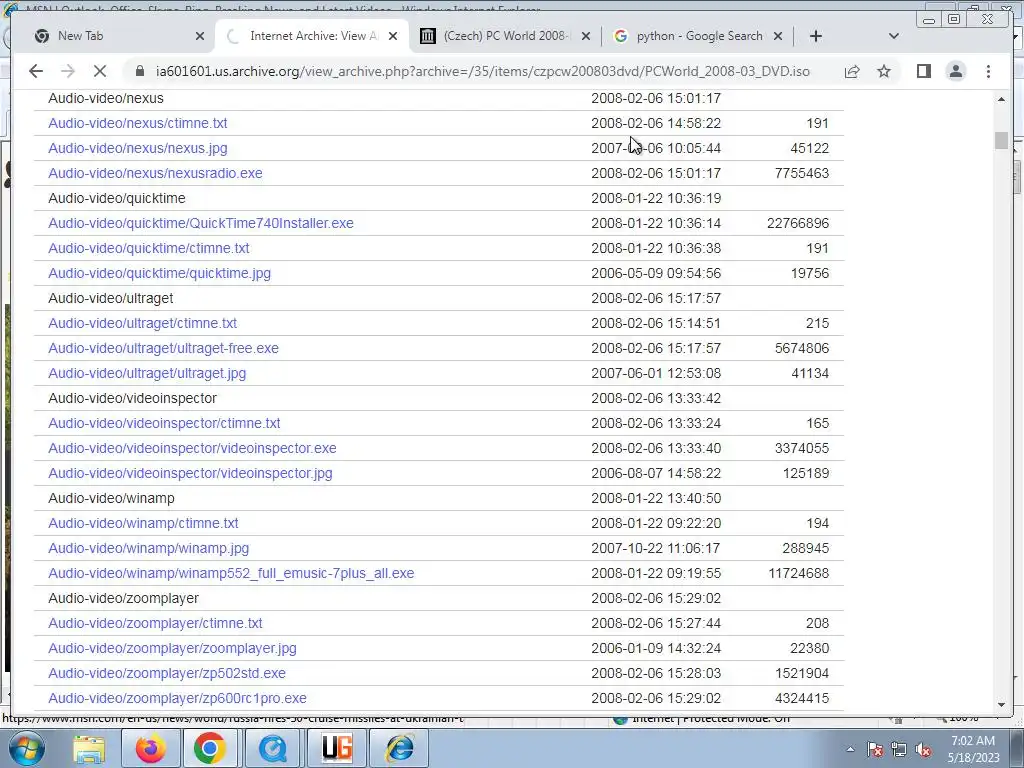Screen dimensions: 1024x768
Task: Open Audio-video/videoinspector/ctimne.txt link
Action: pos(164,423)
